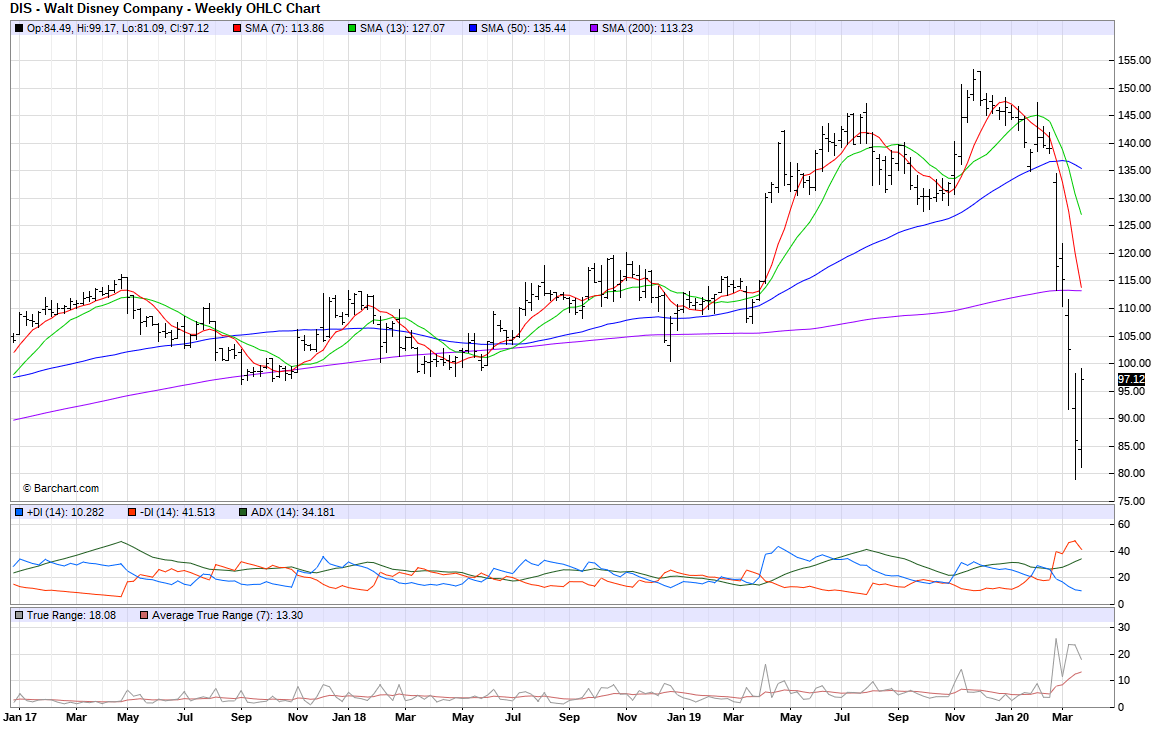Click the current price marker 97.12
This screenshot has width=1156, height=748.
point(1131,380)
